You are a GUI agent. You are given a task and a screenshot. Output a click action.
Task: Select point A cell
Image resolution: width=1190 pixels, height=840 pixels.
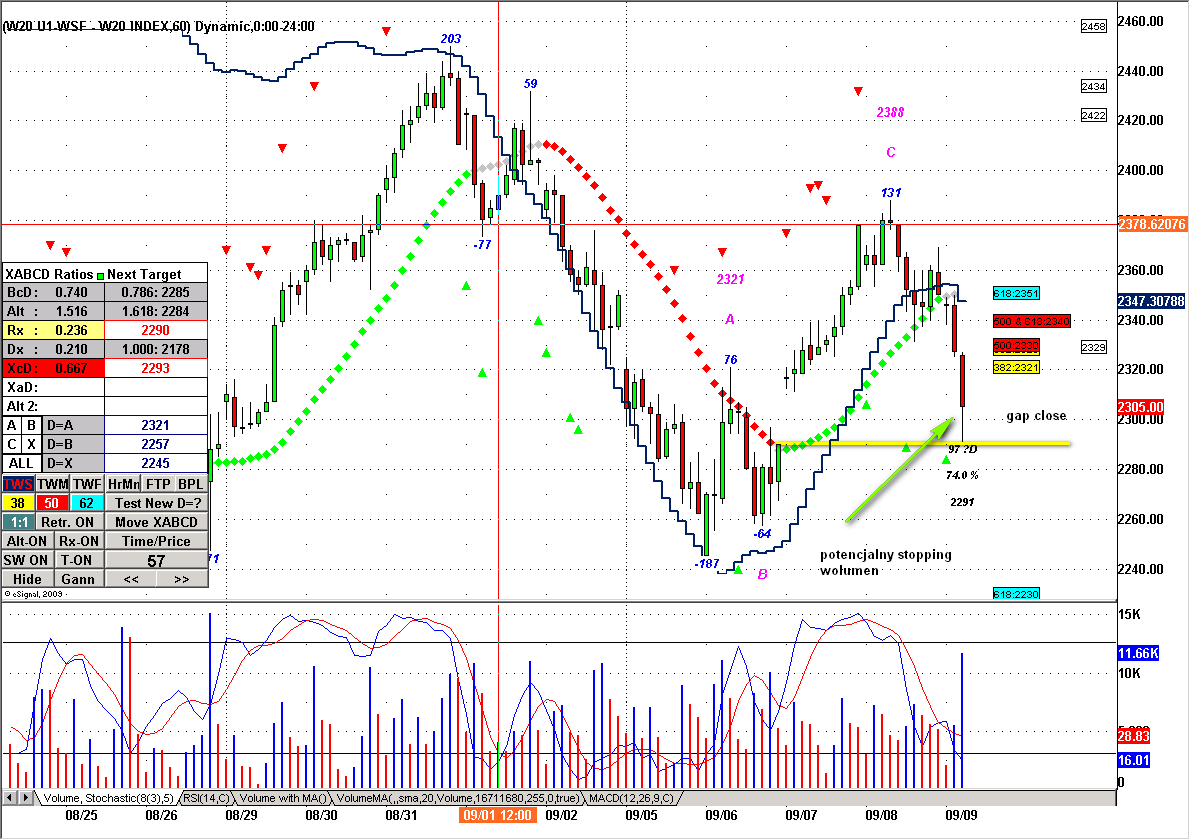tap(12, 425)
